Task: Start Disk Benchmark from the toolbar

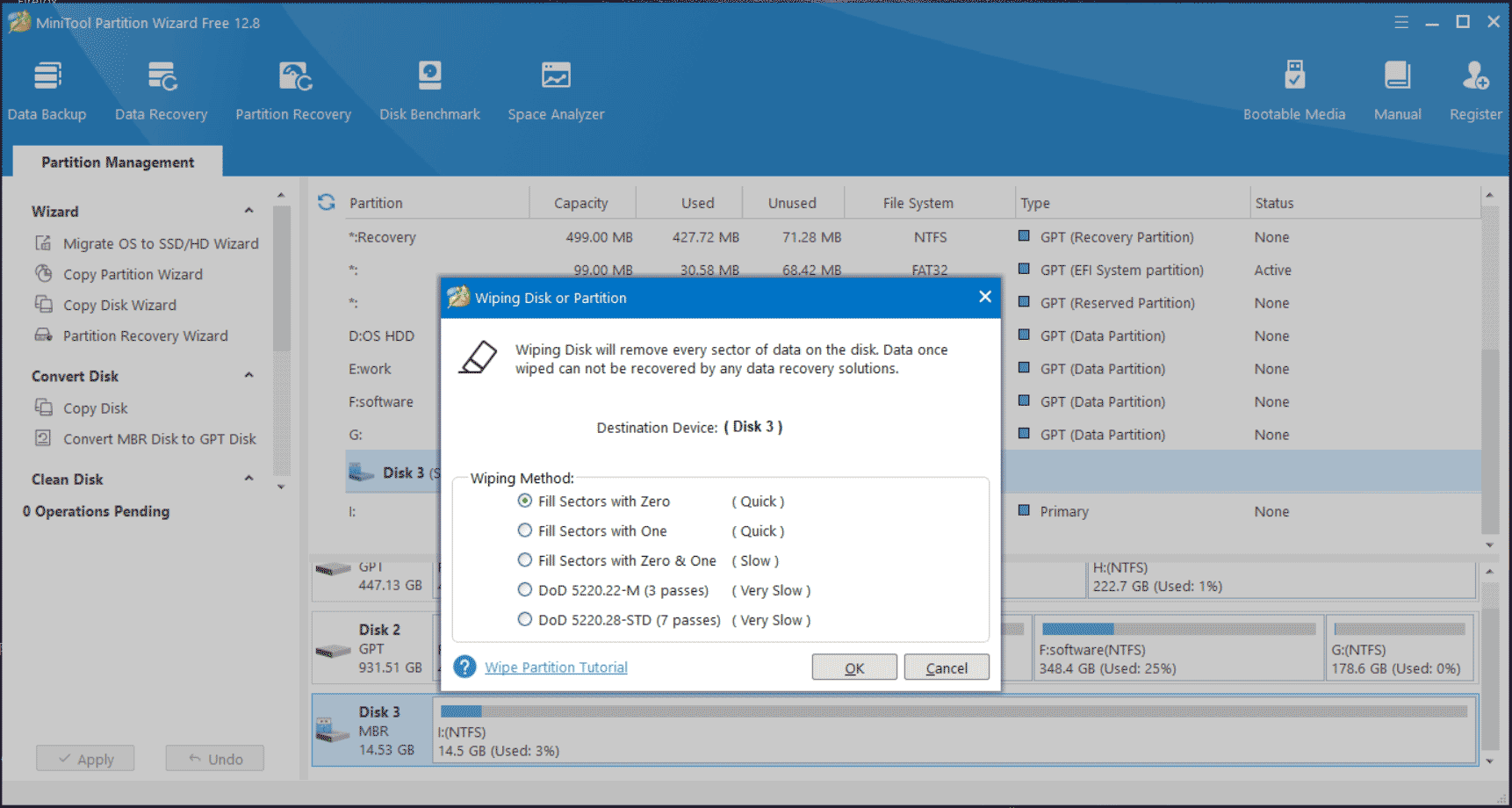Action: pos(429,90)
